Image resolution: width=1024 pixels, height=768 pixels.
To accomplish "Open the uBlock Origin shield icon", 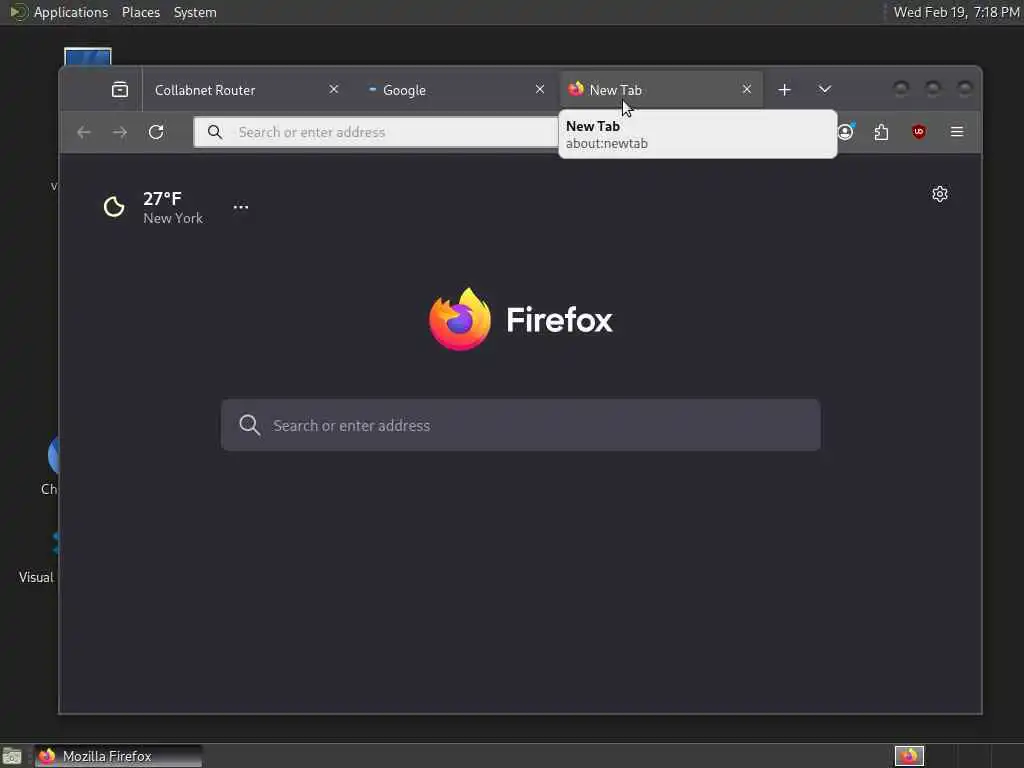I will click(x=919, y=132).
